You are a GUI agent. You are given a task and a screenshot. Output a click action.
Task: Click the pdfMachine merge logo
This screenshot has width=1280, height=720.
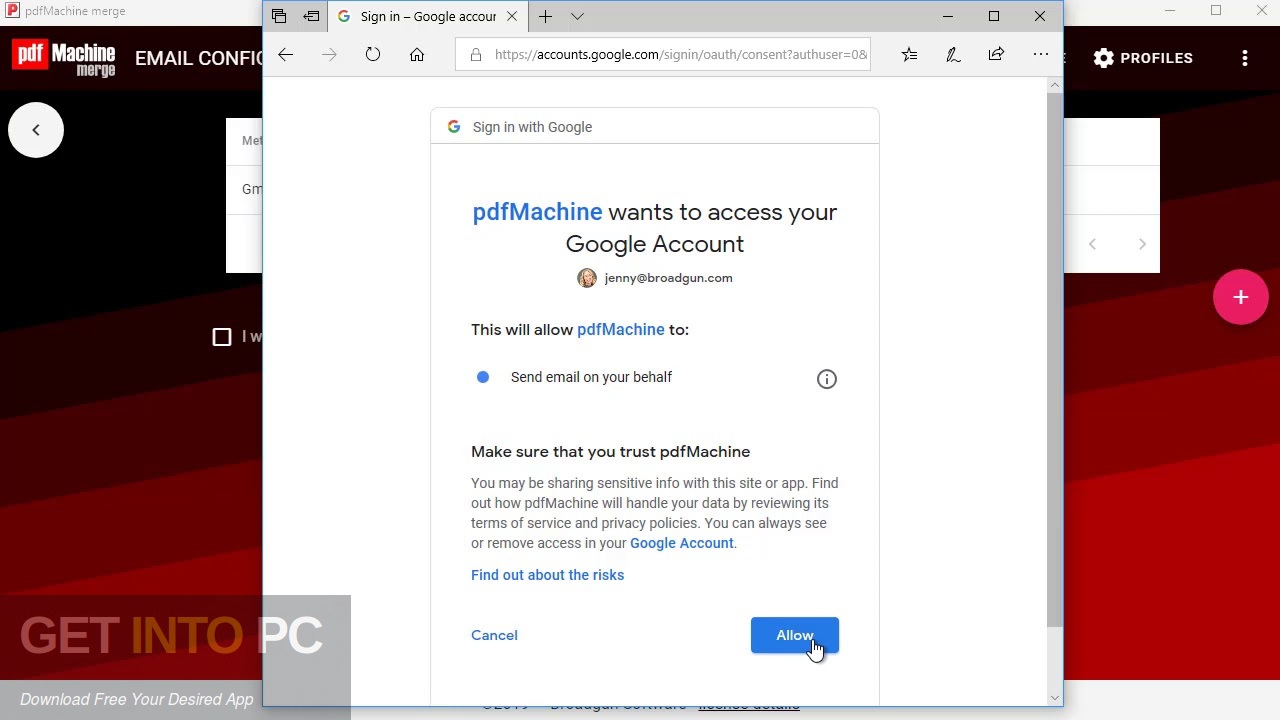coord(64,58)
